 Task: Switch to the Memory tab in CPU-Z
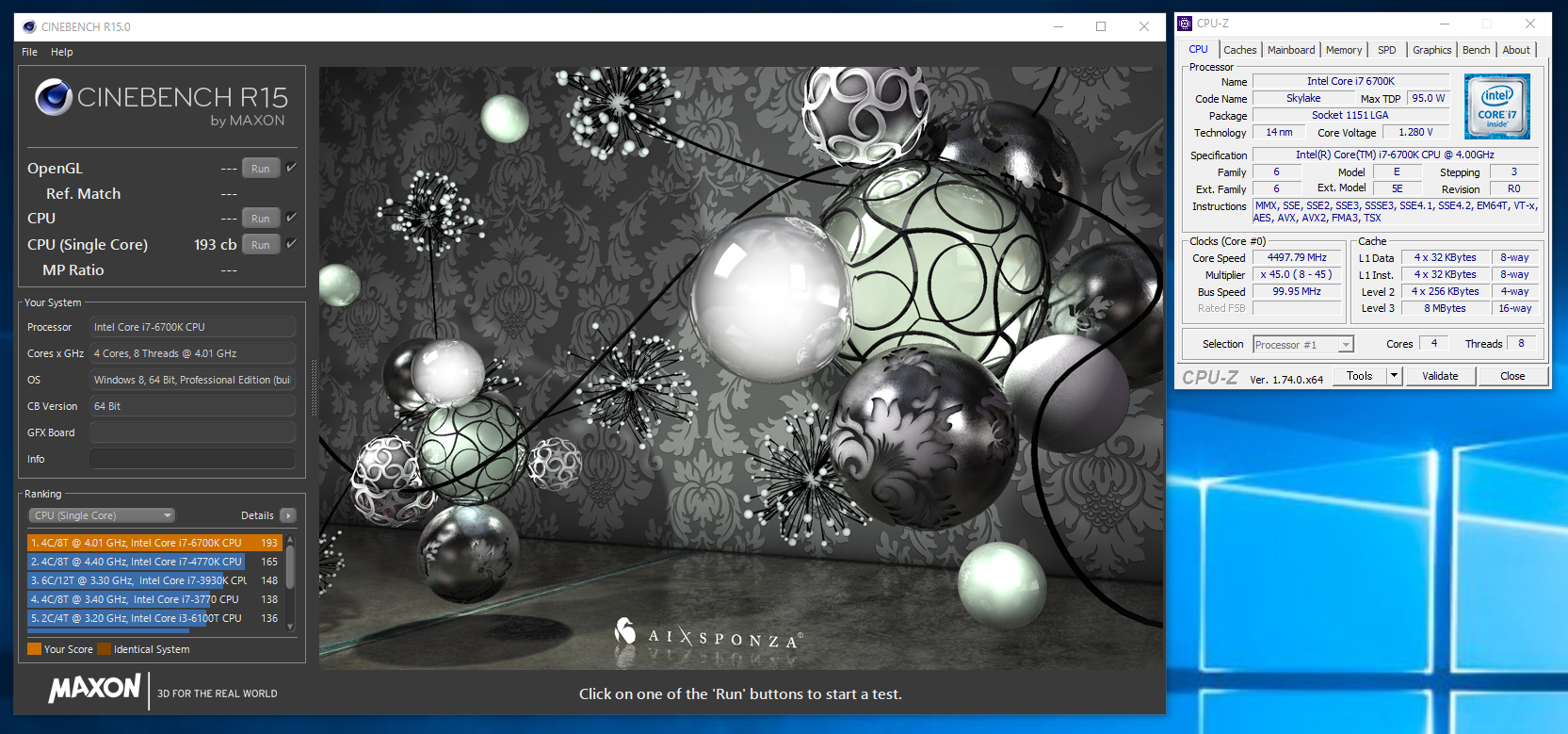tap(1344, 50)
